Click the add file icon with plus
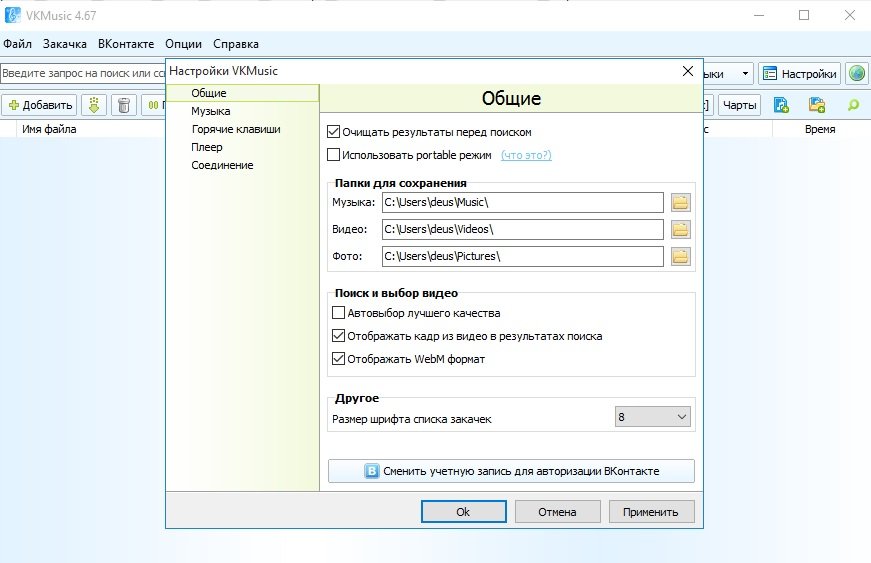Image resolution: width=871 pixels, height=563 pixels. click(781, 105)
